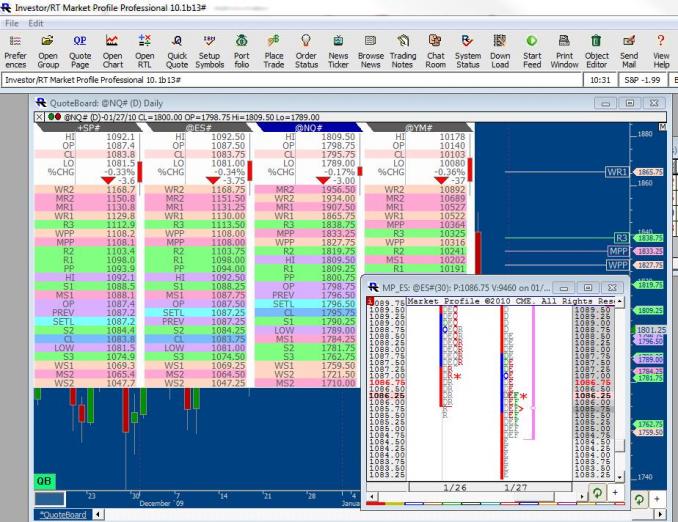Click the R3 level label on chart
Image resolution: width=678 pixels, height=522 pixels.
(621, 238)
